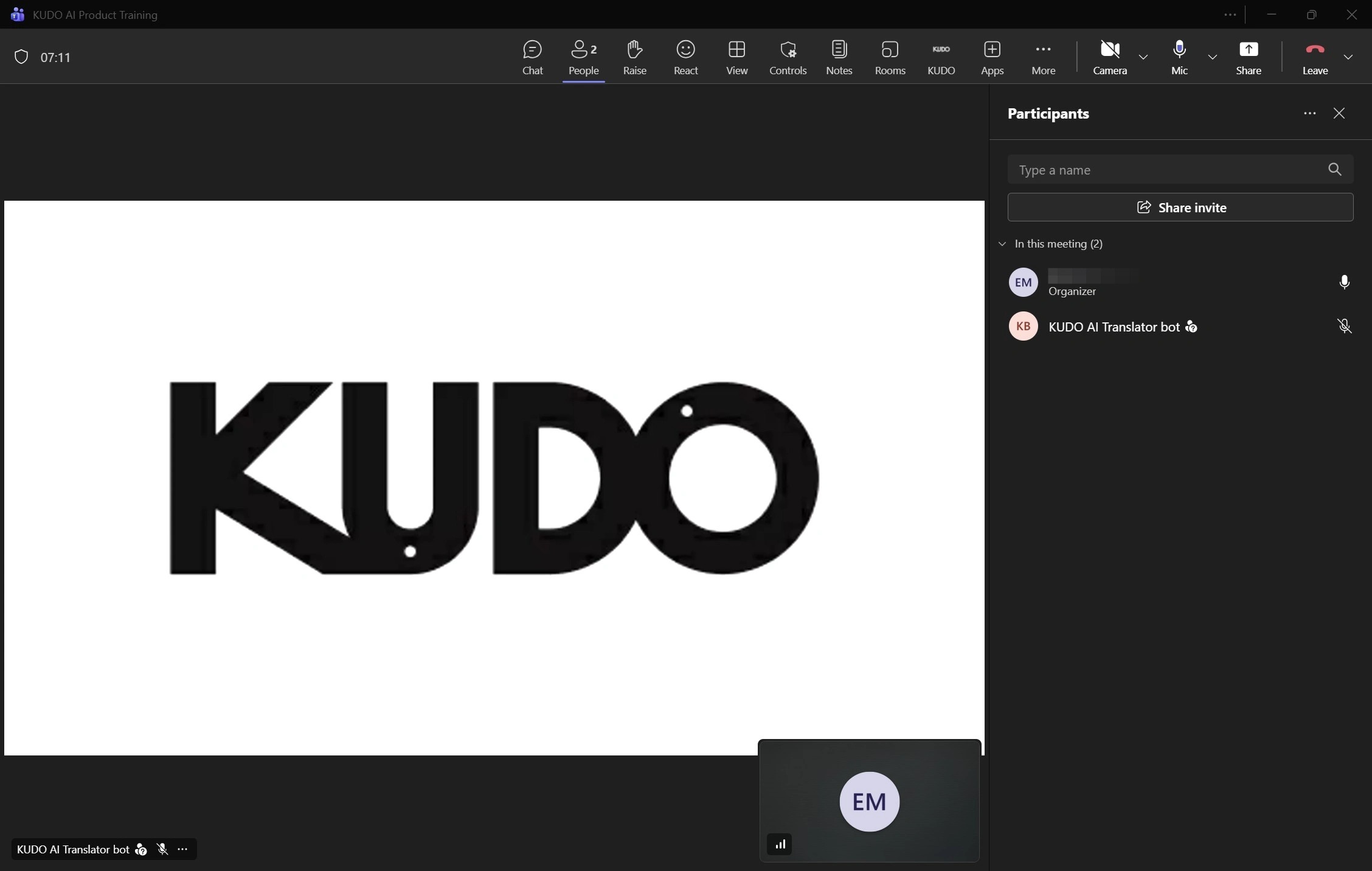Expand the Camera options dropdown arrow
This screenshot has width=1372, height=871.
(x=1143, y=57)
